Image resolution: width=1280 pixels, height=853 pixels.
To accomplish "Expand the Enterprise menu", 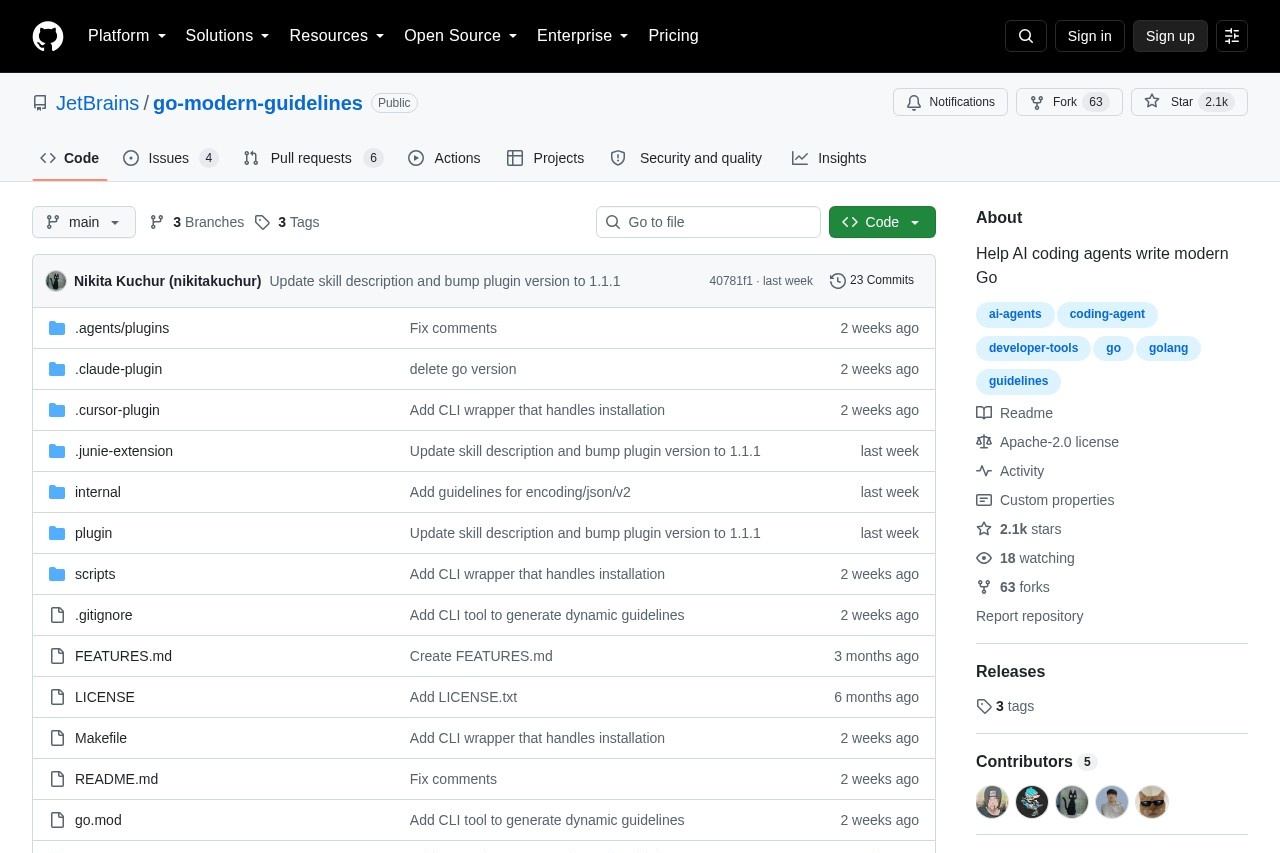I will [583, 36].
